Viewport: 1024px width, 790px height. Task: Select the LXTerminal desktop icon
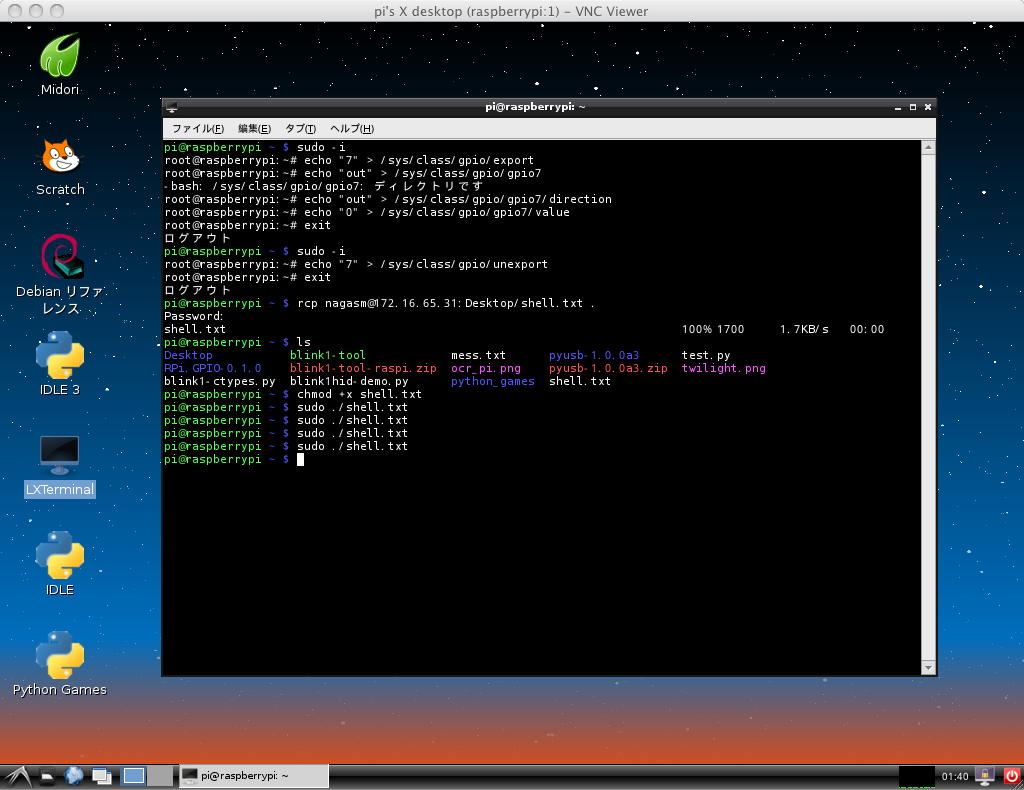pyautogui.click(x=59, y=466)
